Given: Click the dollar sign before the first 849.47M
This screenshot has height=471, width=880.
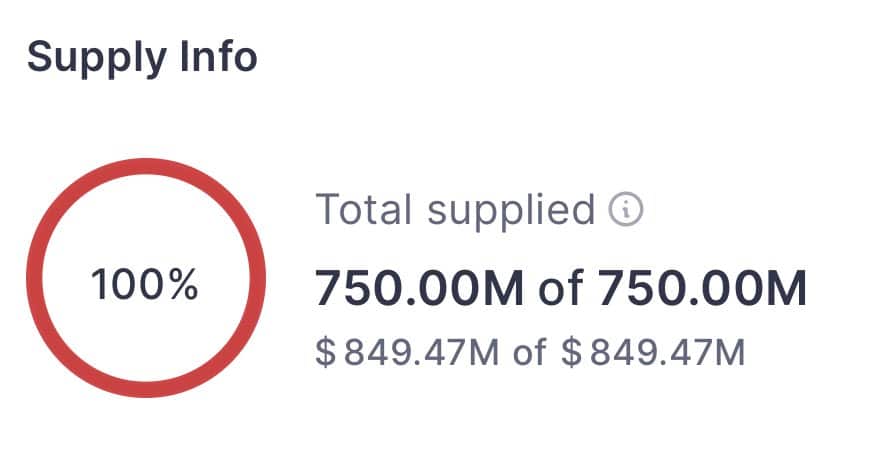Looking at the screenshot, I should pos(326,353).
